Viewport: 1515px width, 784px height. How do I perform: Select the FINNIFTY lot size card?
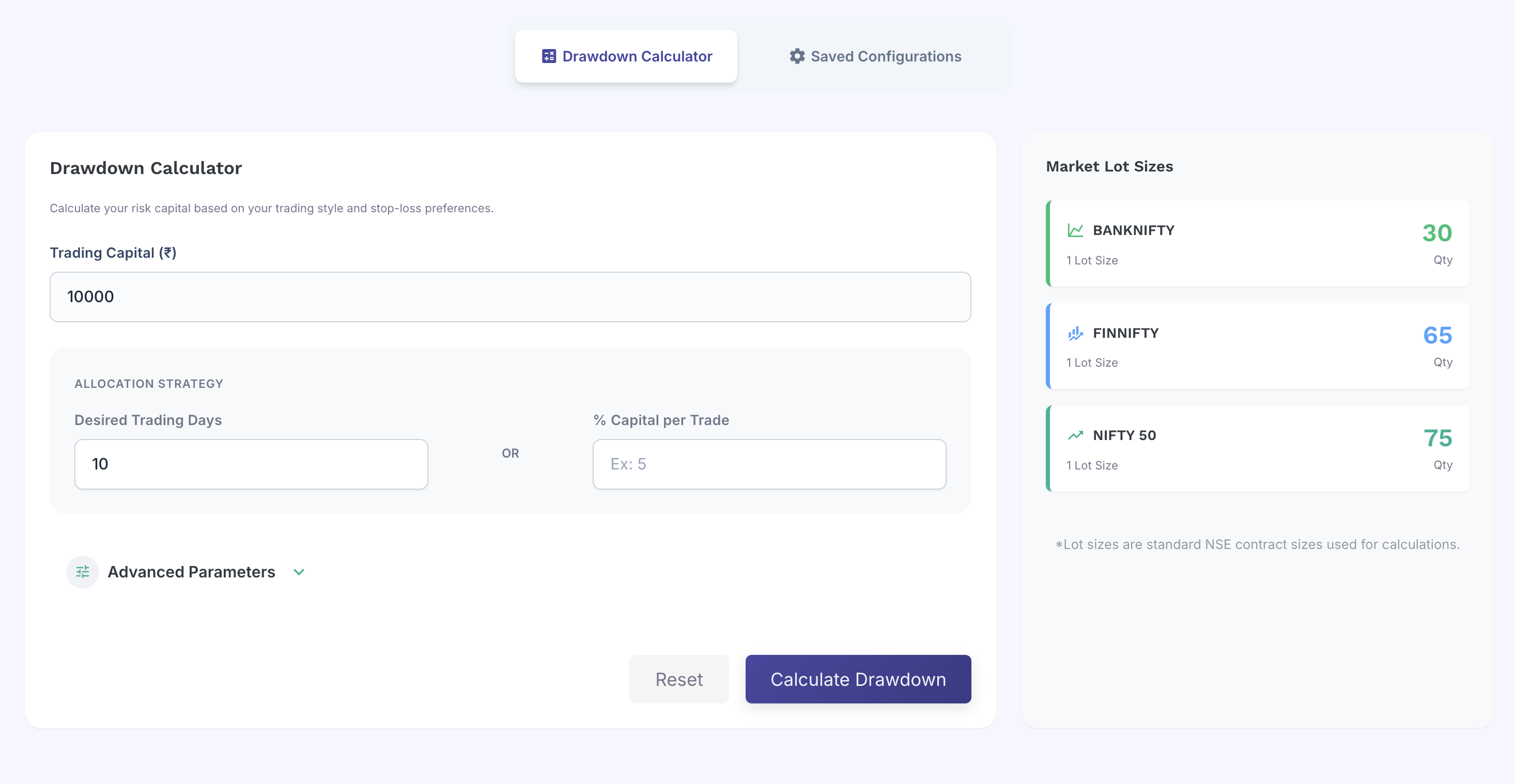click(1259, 346)
